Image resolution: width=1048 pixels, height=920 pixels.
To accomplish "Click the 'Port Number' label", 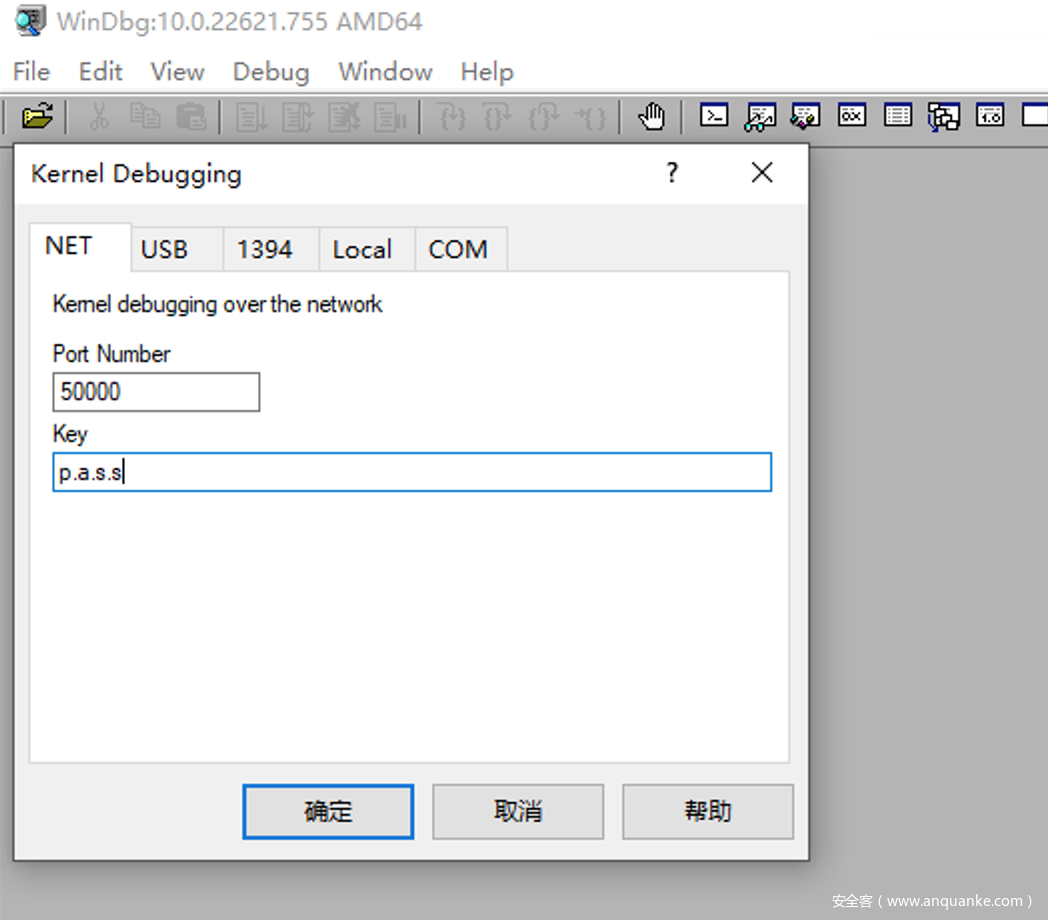I will click(112, 354).
